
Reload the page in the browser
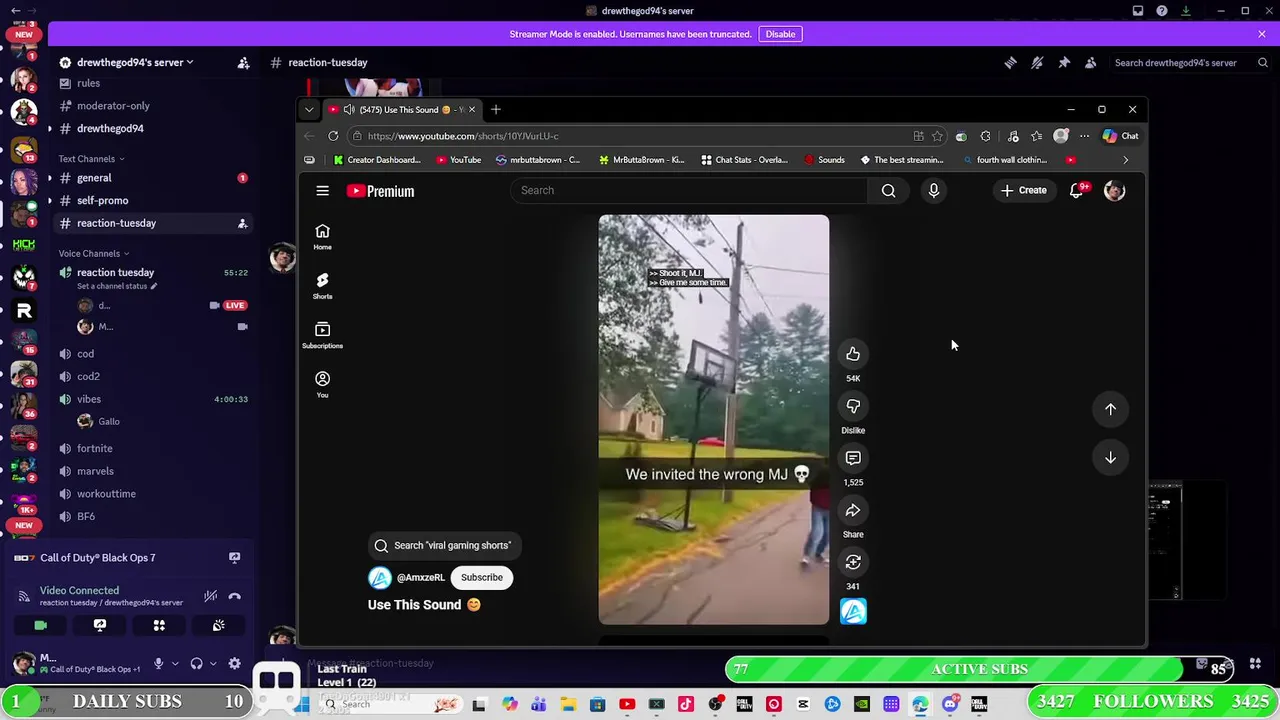point(333,136)
